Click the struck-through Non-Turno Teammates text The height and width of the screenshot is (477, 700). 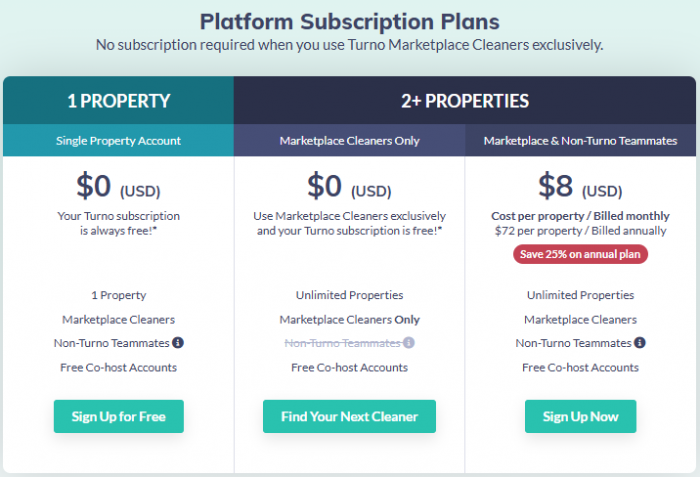coord(343,343)
